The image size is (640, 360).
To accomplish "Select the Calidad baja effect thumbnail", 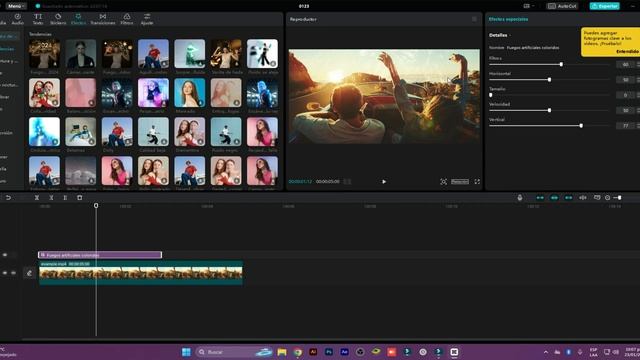I will pos(153,132).
